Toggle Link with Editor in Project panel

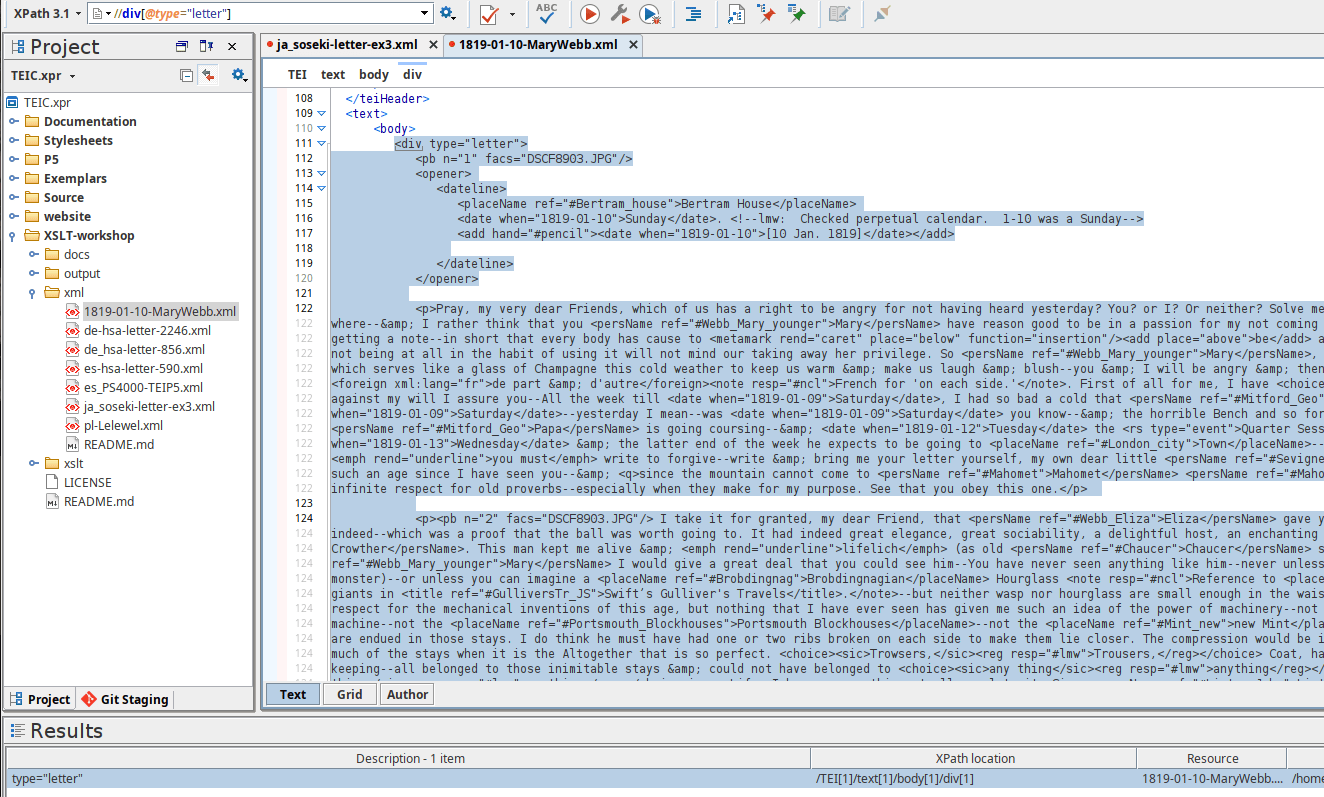(208, 75)
